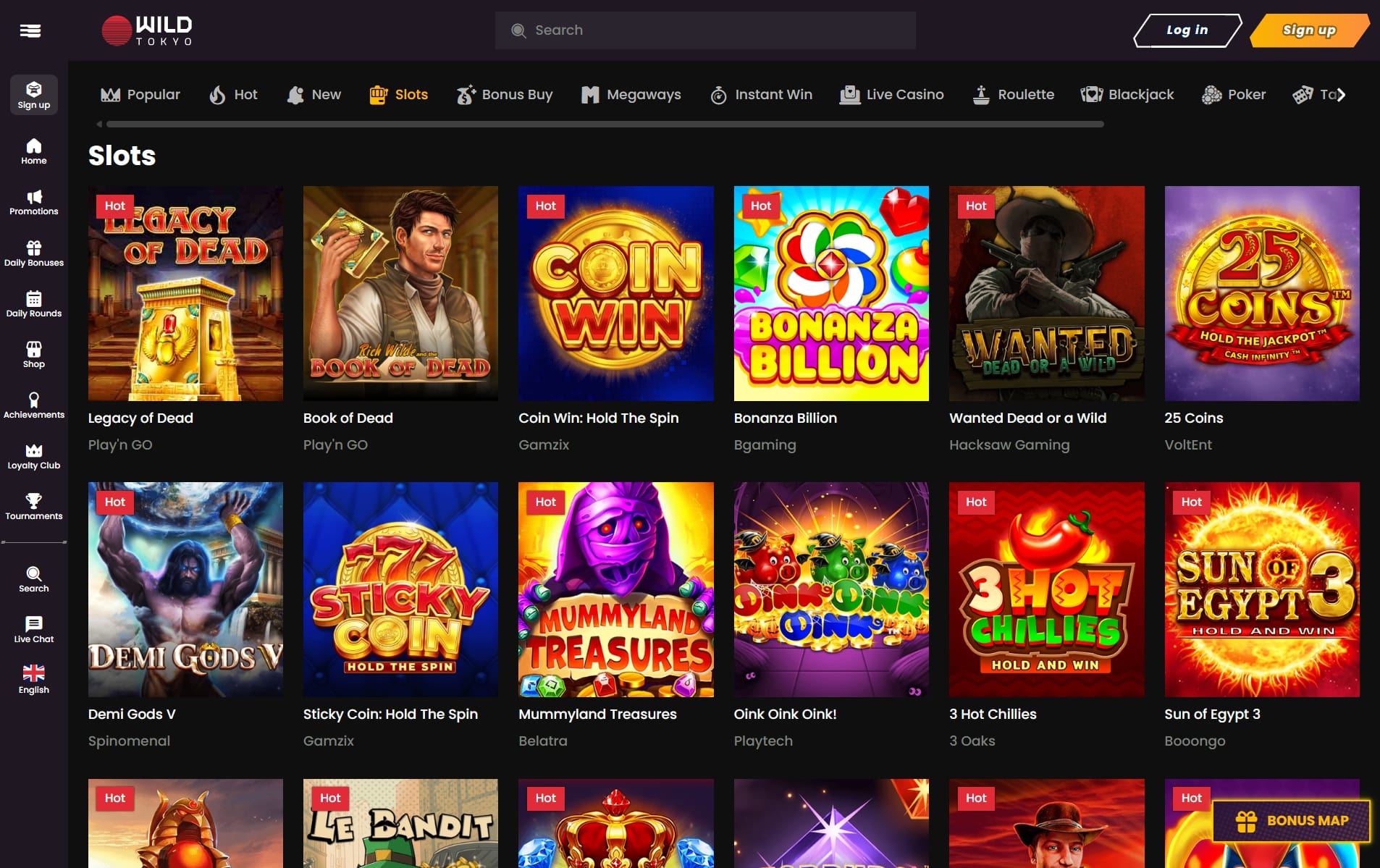The width and height of the screenshot is (1380, 868).
Task: Open Achievements in sidebar
Action: pyautogui.click(x=34, y=405)
